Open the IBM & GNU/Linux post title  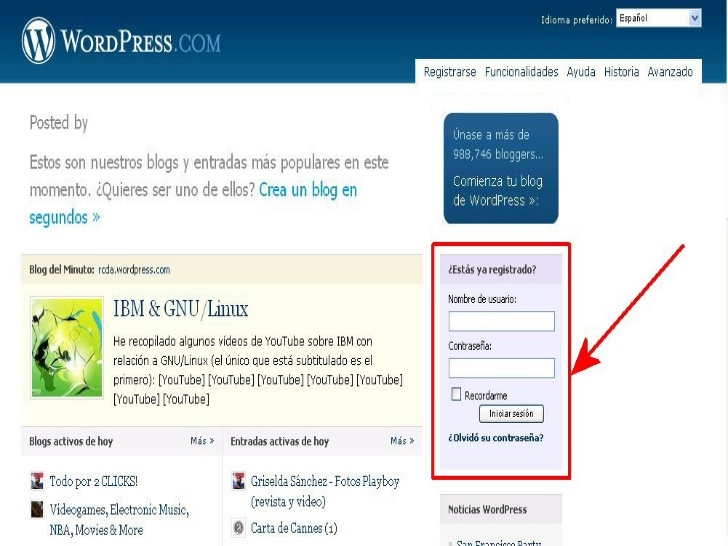(181, 309)
